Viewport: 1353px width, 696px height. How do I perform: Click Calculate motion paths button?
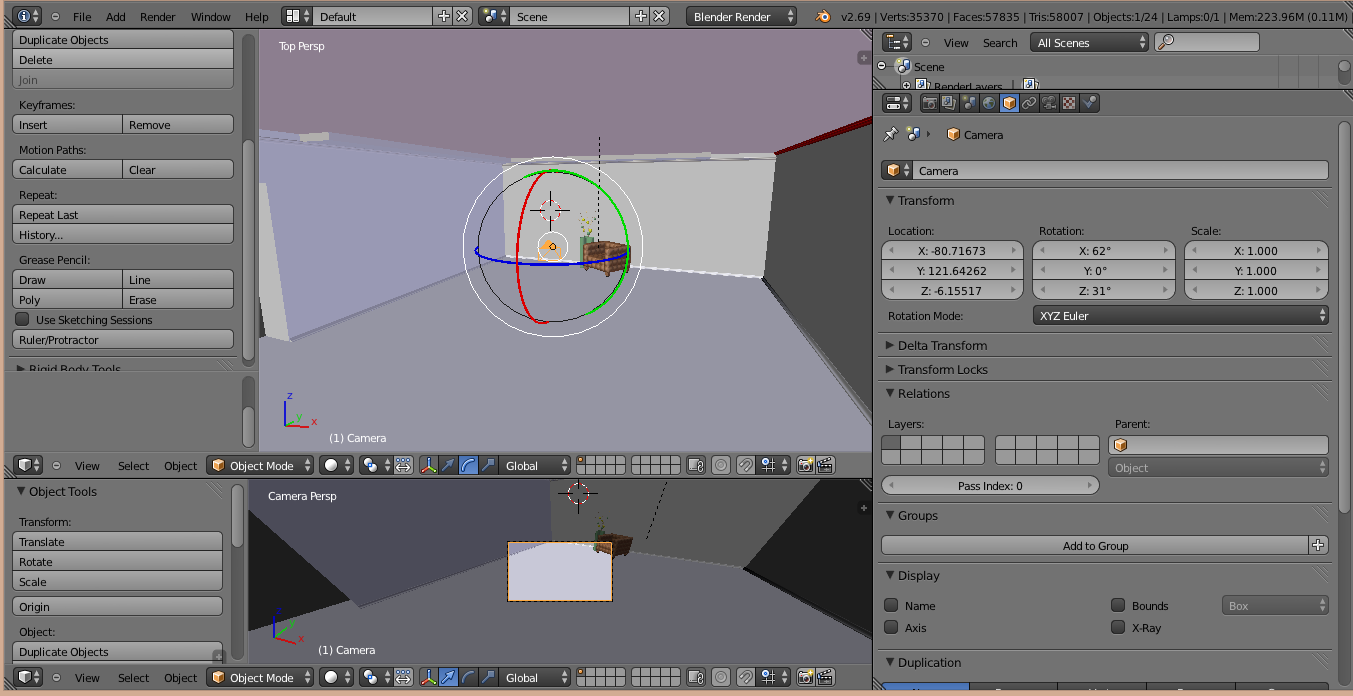click(68, 169)
